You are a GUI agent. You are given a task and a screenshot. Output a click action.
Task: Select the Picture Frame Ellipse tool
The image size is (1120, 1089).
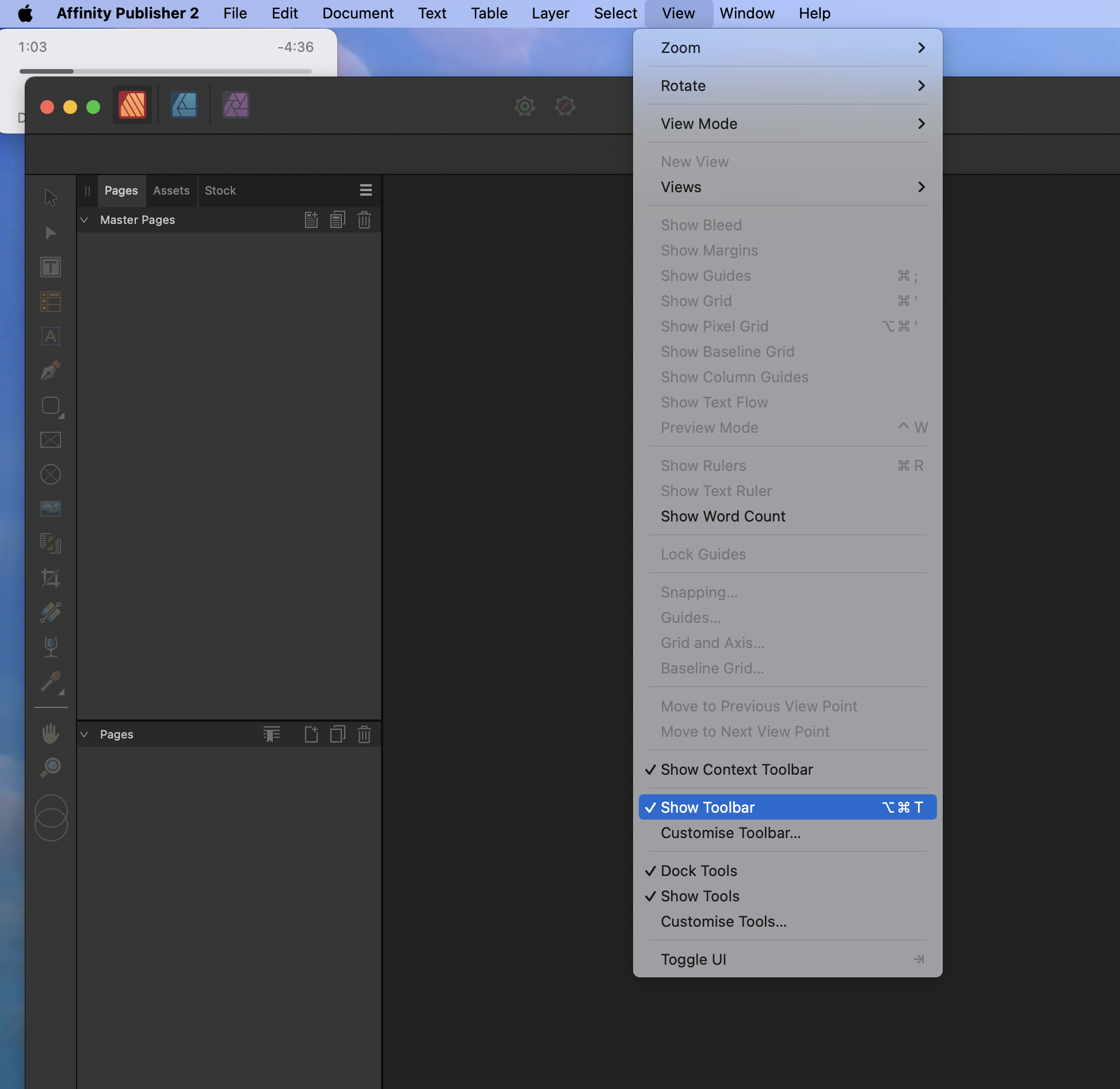[x=51, y=474]
